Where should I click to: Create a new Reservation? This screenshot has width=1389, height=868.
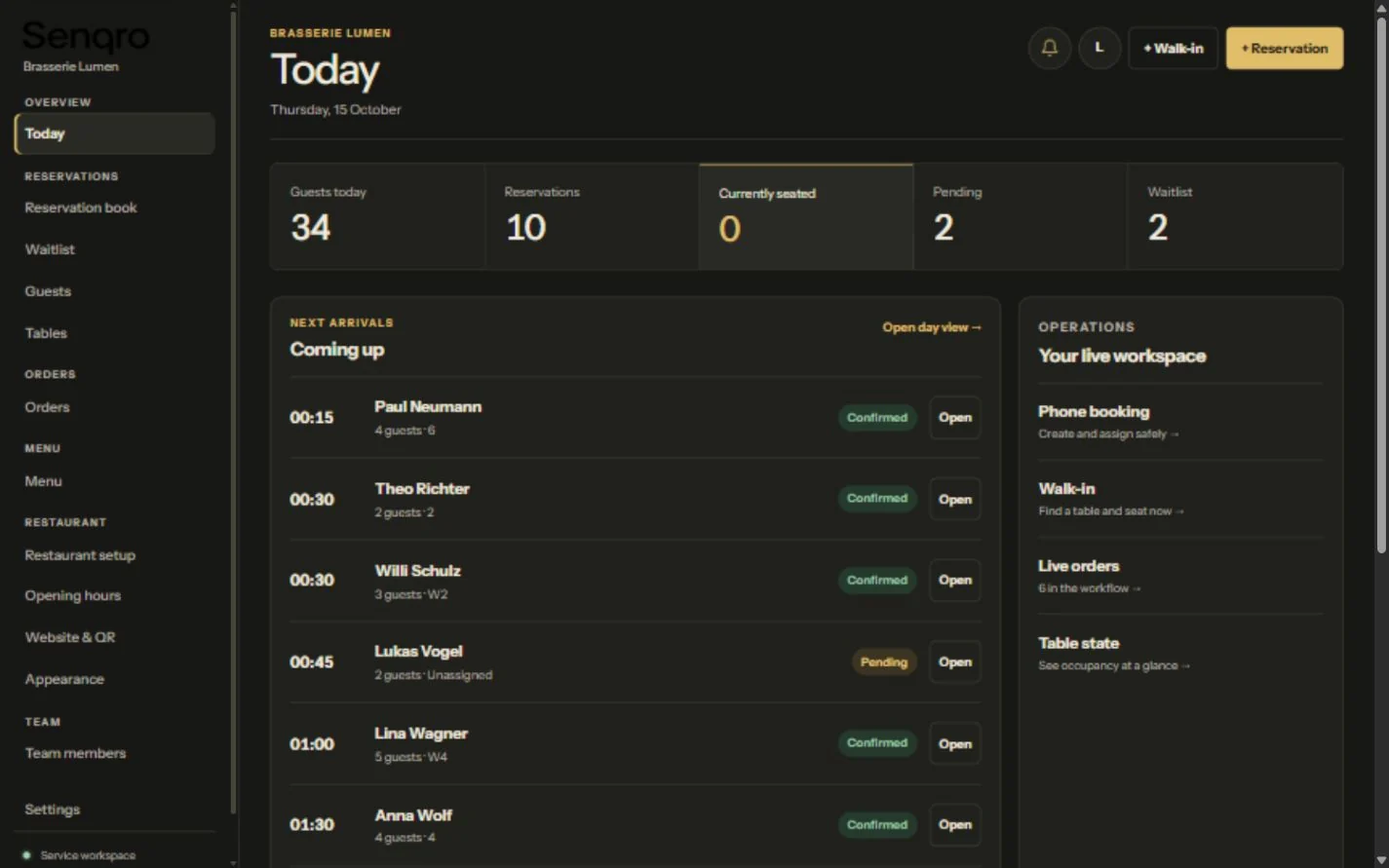pyautogui.click(x=1284, y=48)
